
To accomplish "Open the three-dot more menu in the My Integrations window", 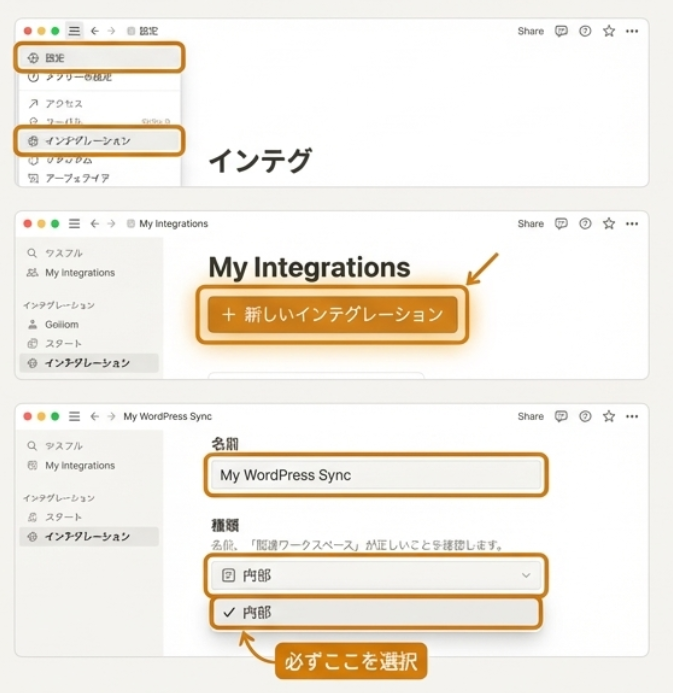I will point(632,224).
